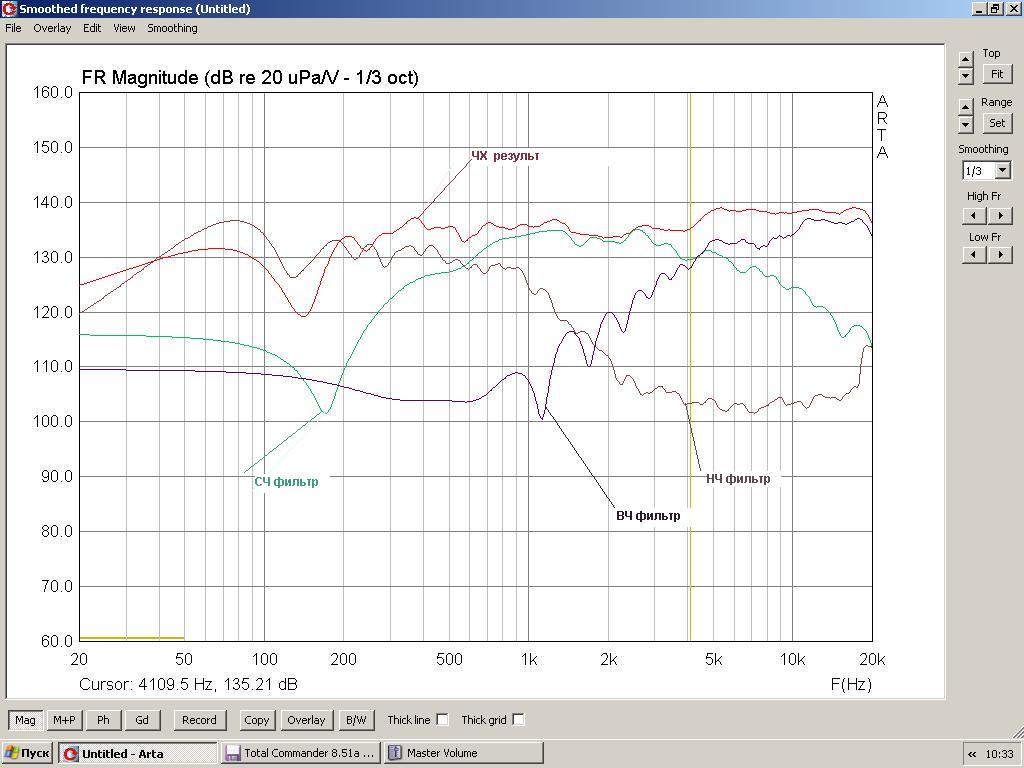Toggle B/W display mode
Screen dimensions: 1024x768
point(356,720)
